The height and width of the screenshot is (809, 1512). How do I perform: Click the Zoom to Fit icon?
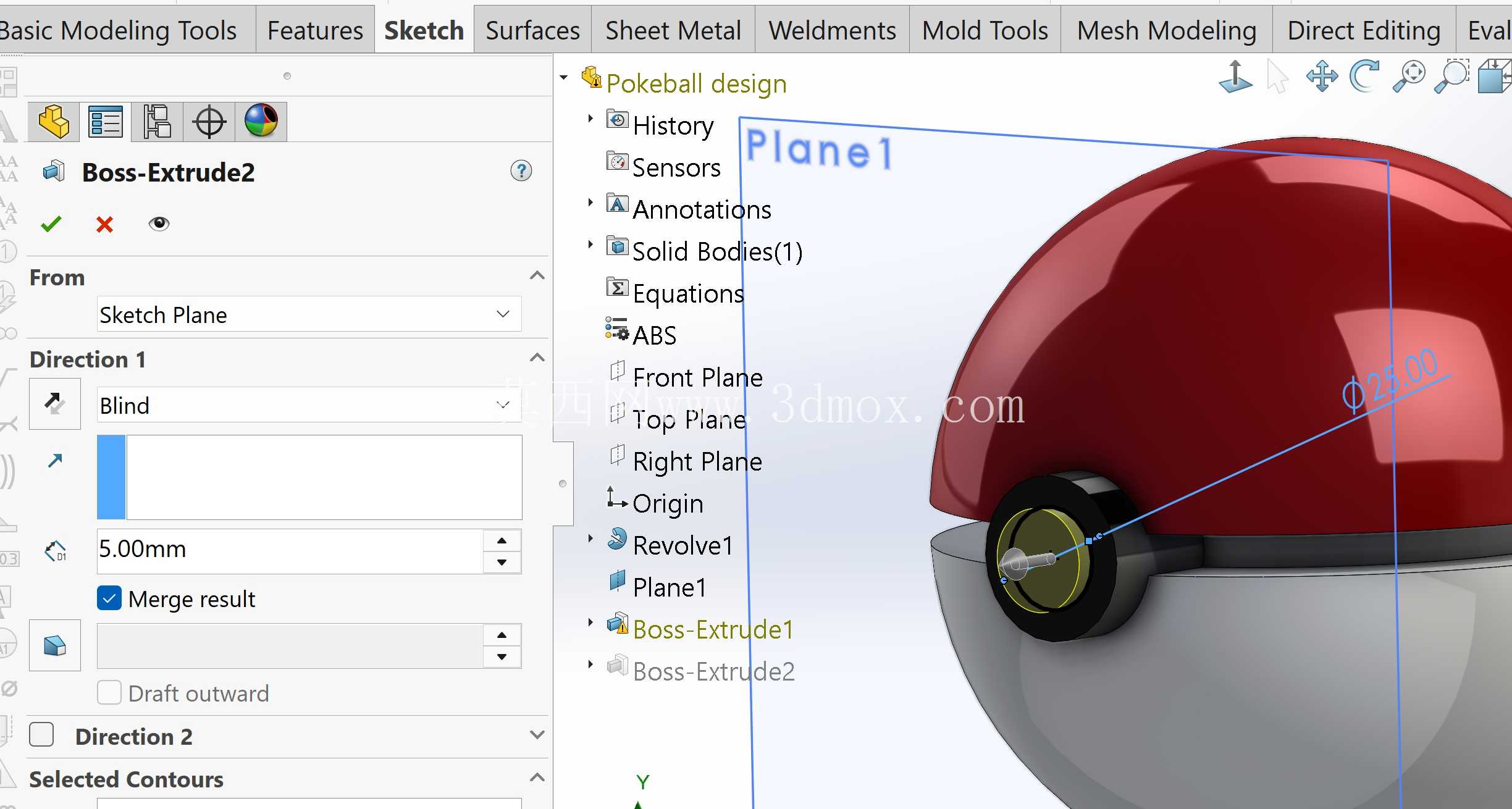click(1409, 77)
